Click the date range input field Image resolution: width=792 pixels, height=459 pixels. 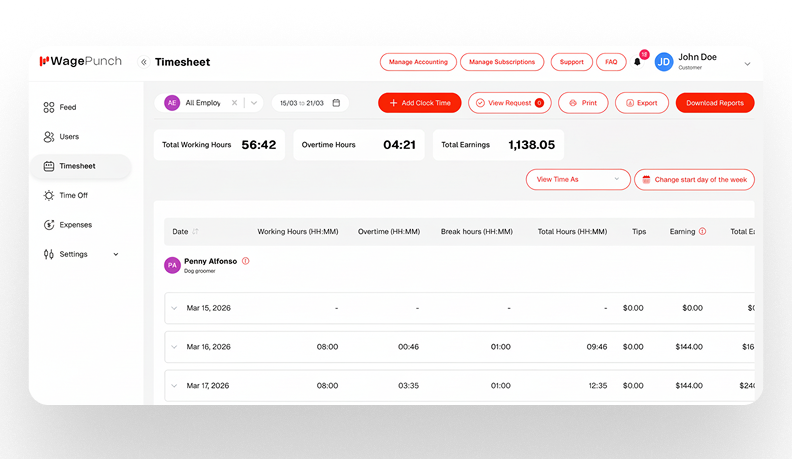303,103
